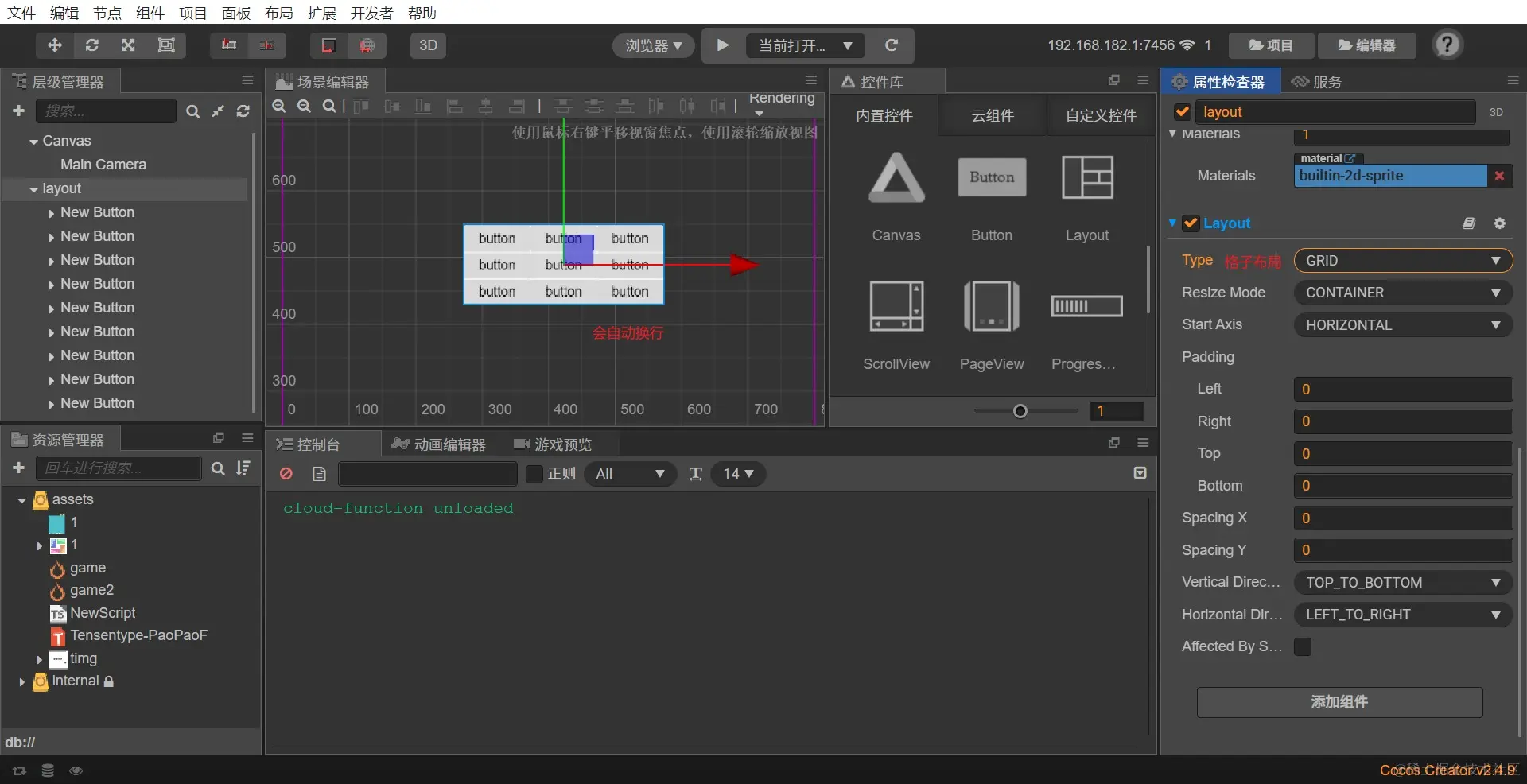
Task: Open the console log file icon
Action: (319, 474)
